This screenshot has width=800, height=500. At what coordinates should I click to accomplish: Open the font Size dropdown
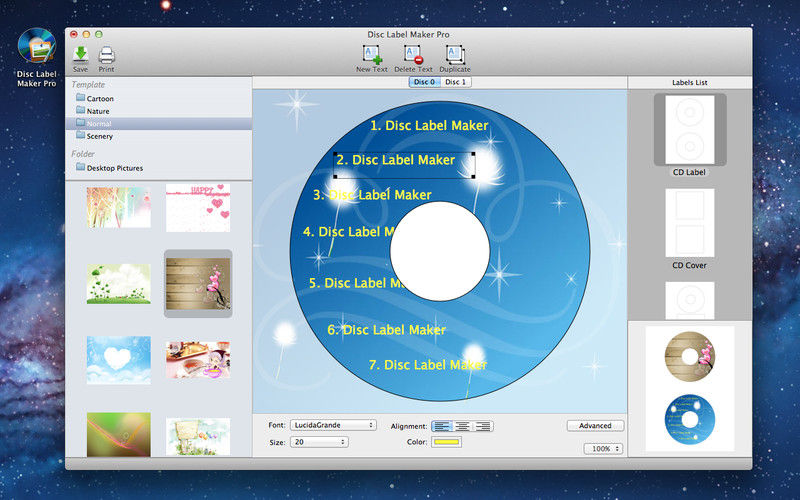(318, 442)
